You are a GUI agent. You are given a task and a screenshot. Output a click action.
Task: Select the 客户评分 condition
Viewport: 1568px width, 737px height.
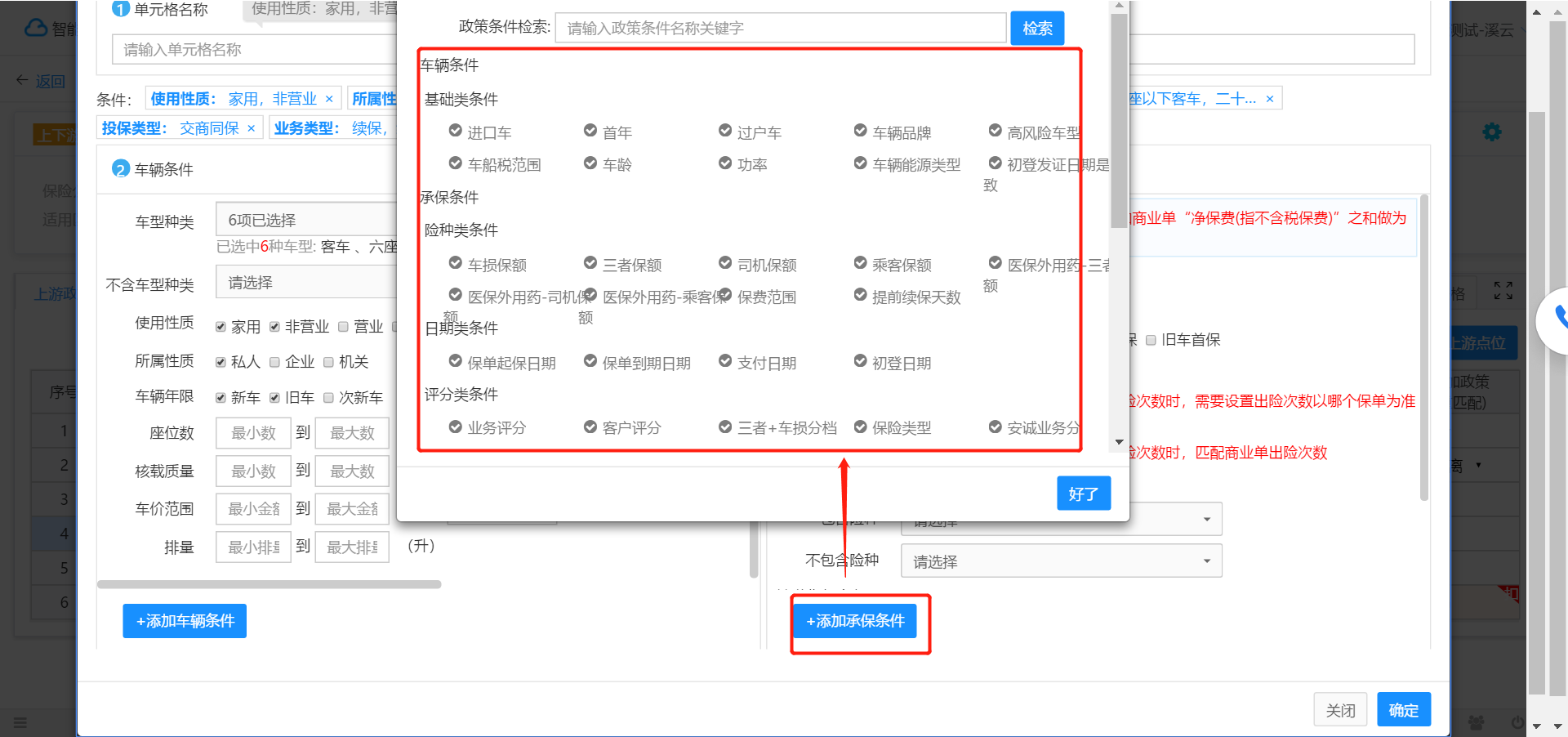[x=622, y=427]
